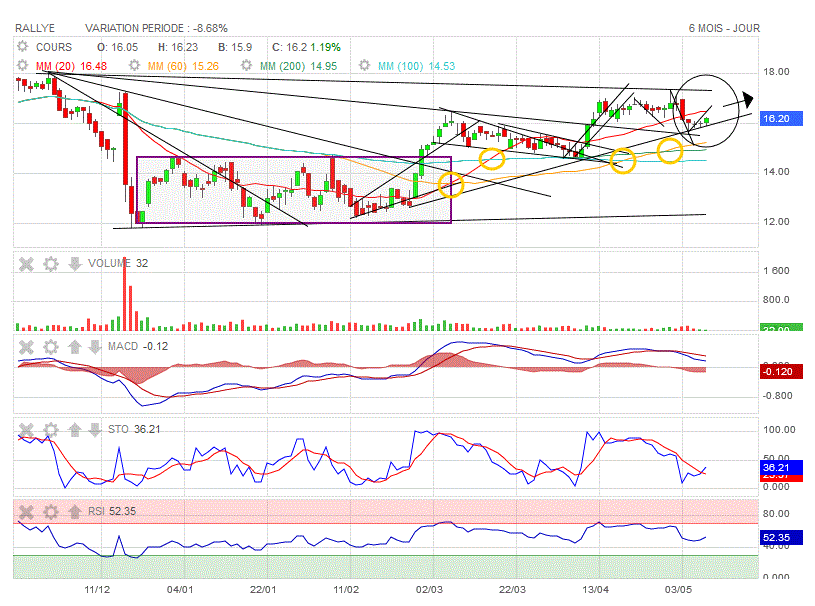Screen dimensions: 815x606
Task: Click the RALLYE stock name label
Action: click(x=35, y=28)
